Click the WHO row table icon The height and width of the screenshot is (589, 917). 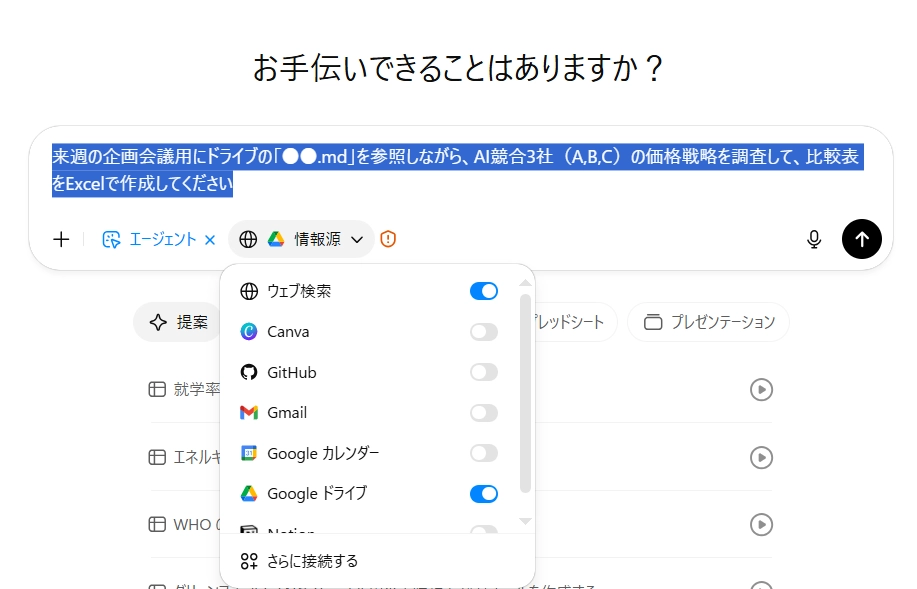coord(157,525)
